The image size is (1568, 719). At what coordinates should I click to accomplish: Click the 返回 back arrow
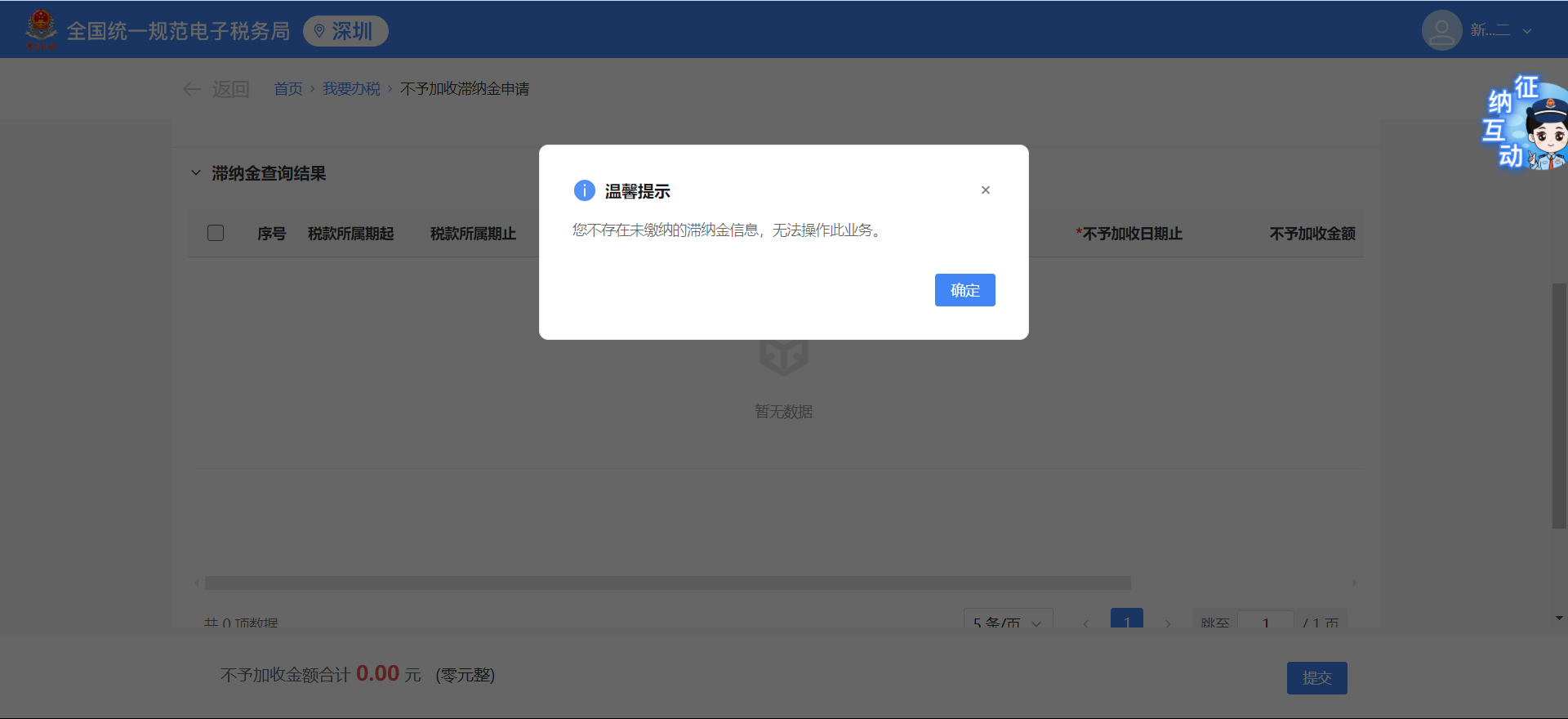tap(192, 89)
